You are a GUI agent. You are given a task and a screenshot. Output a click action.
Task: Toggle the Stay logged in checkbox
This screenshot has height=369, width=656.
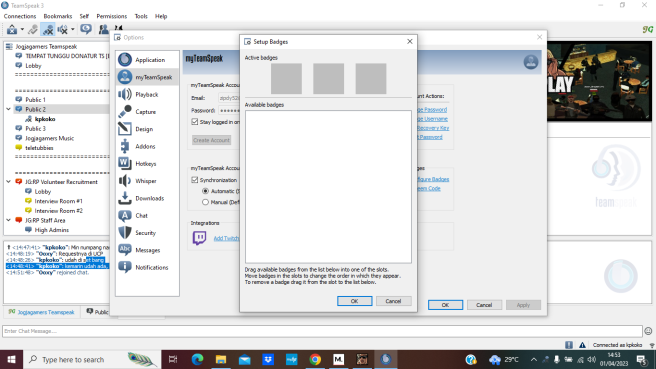coord(195,122)
